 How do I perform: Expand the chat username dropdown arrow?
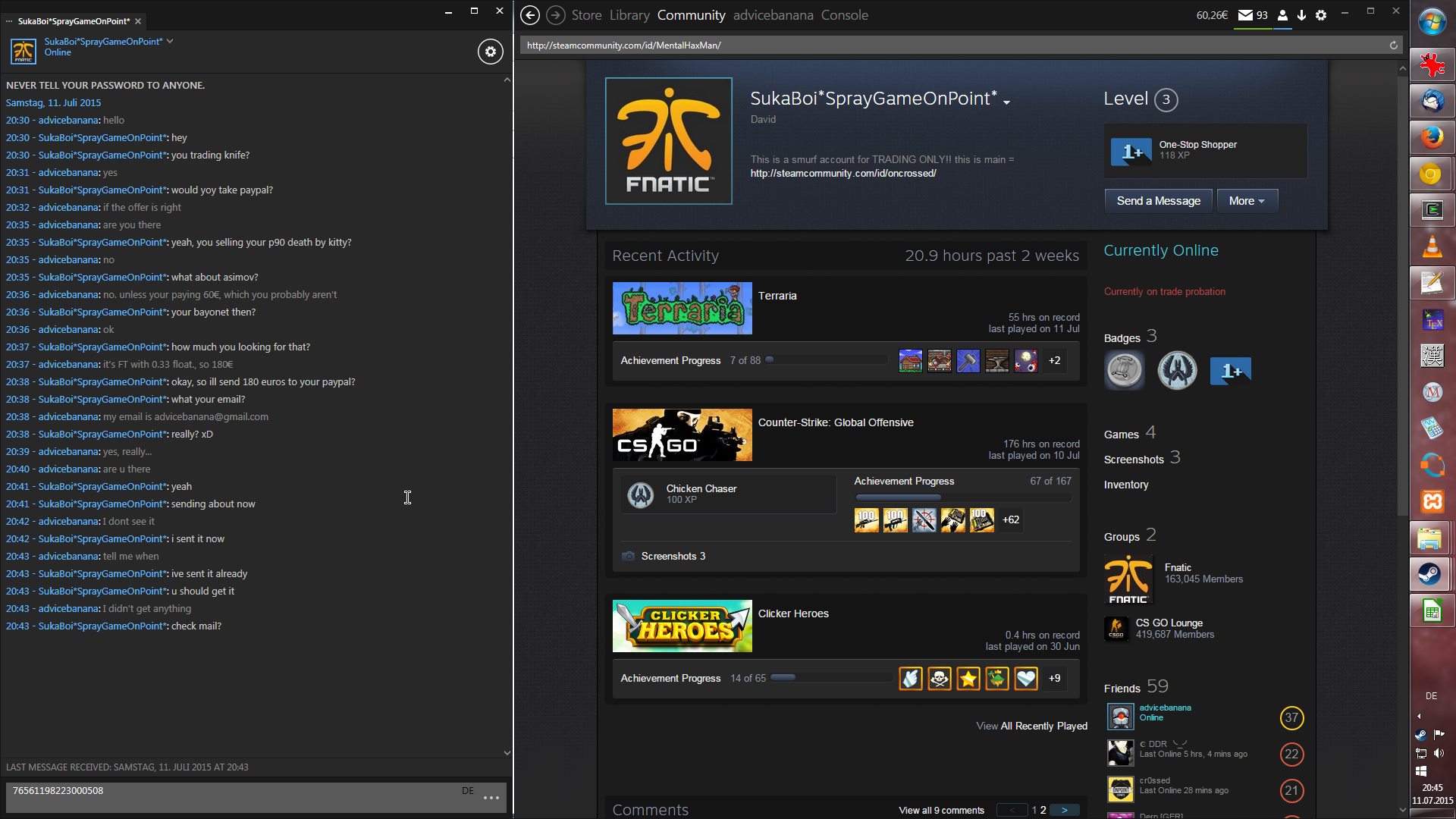(x=170, y=41)
